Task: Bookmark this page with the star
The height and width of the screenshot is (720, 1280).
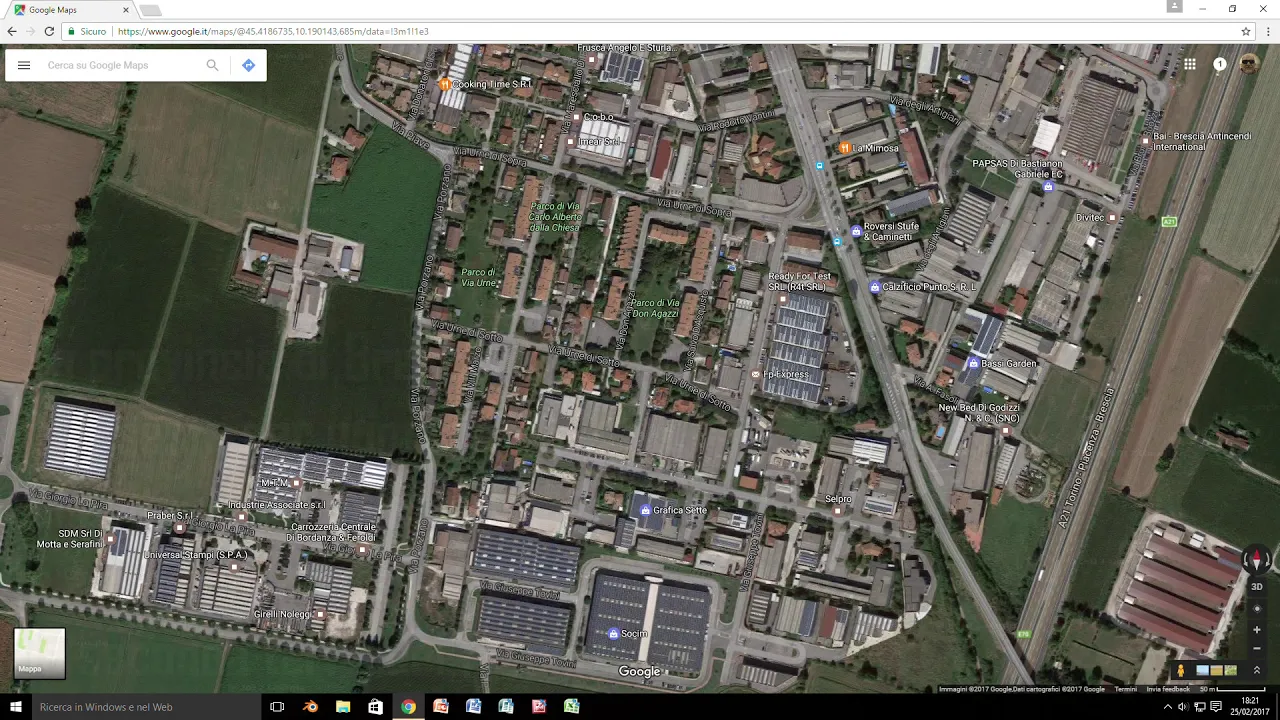Action: tap(1246, 31)
